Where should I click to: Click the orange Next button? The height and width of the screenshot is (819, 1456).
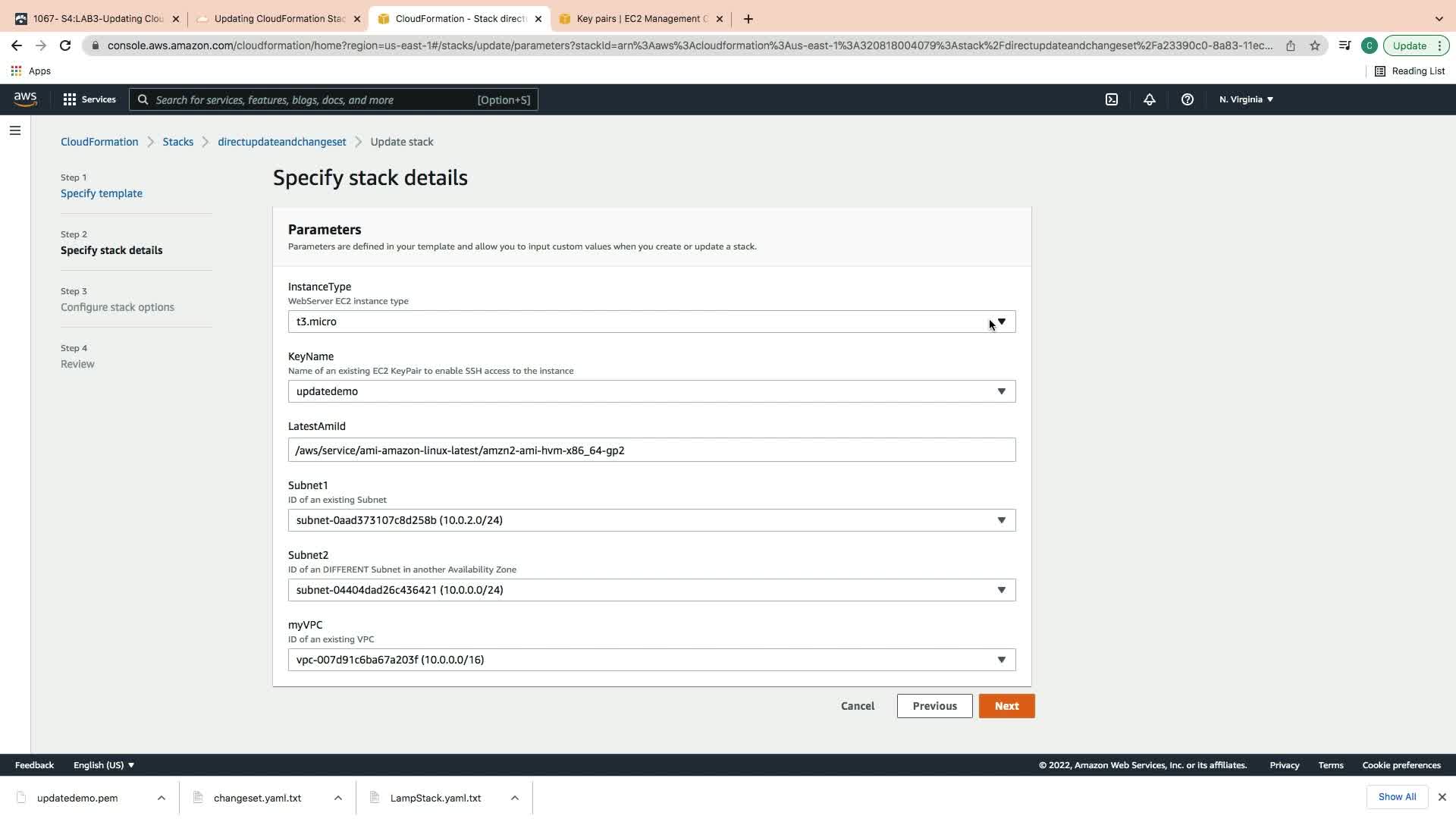pyautogui.click(x=1006, y=706)
